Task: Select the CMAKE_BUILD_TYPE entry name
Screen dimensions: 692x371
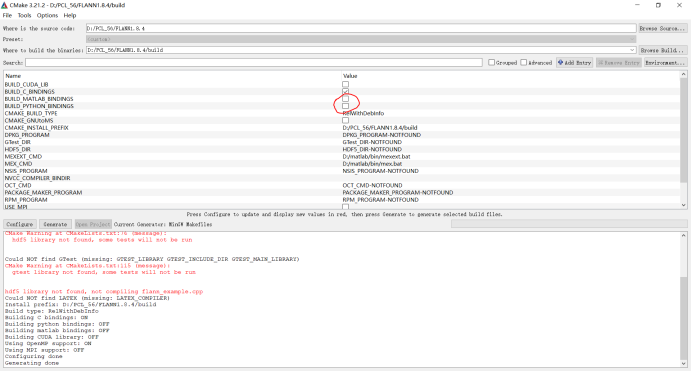Action: click(x=31, y=113)
